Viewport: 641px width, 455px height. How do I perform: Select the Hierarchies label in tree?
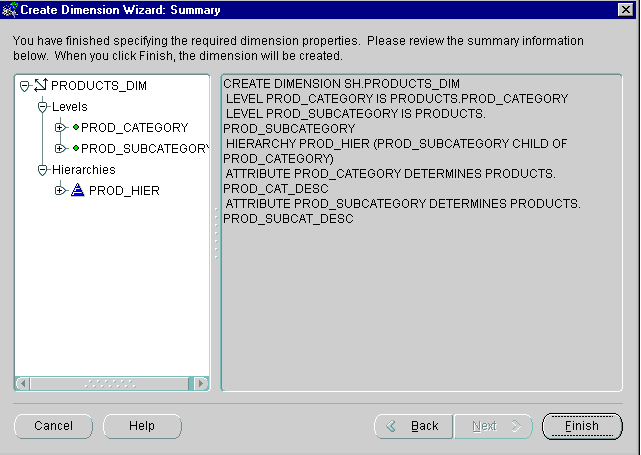[x=83, y=170]
